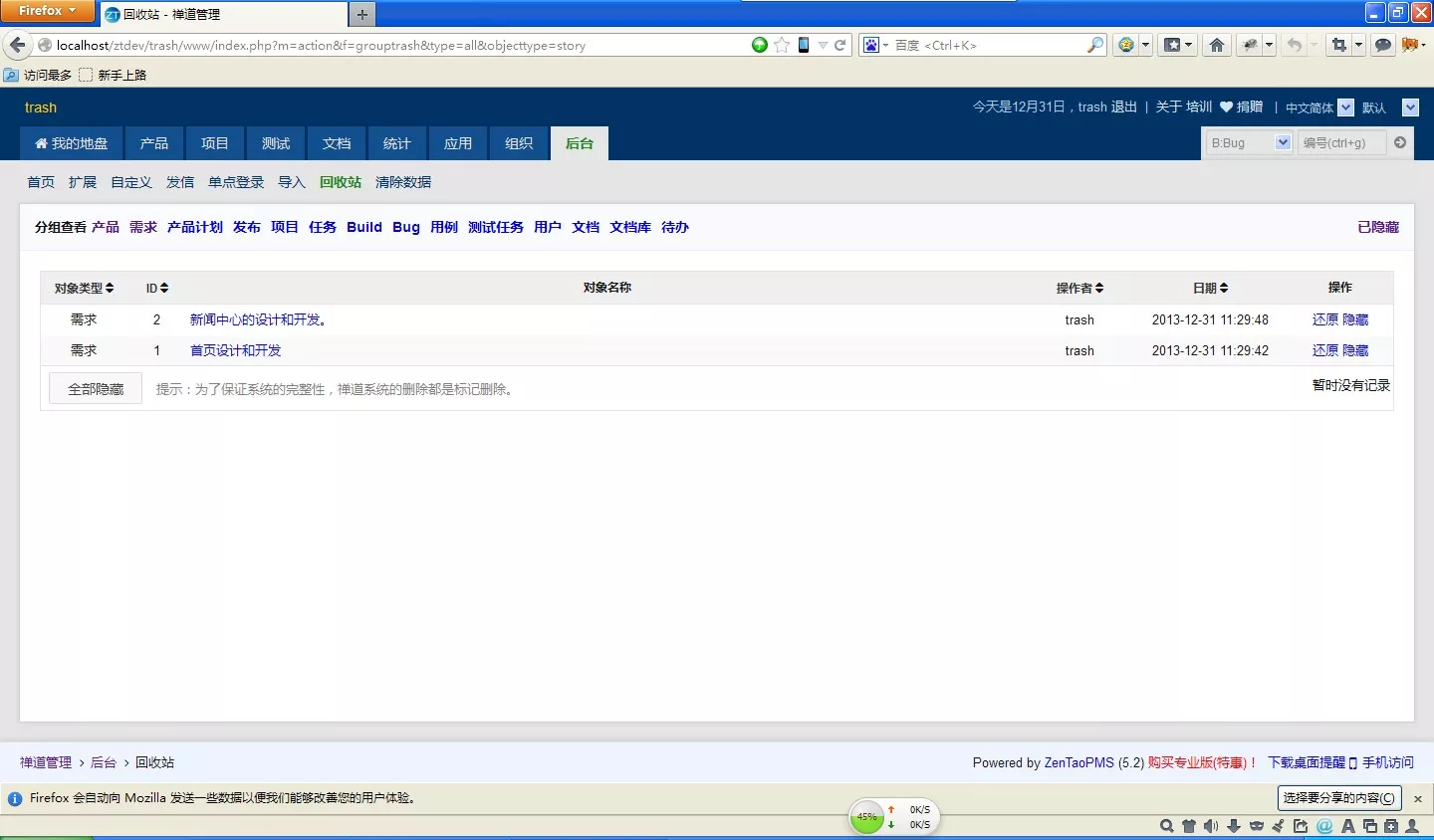
Task: Click the 全部隐藏 button
Action: [x=96, y=389]
